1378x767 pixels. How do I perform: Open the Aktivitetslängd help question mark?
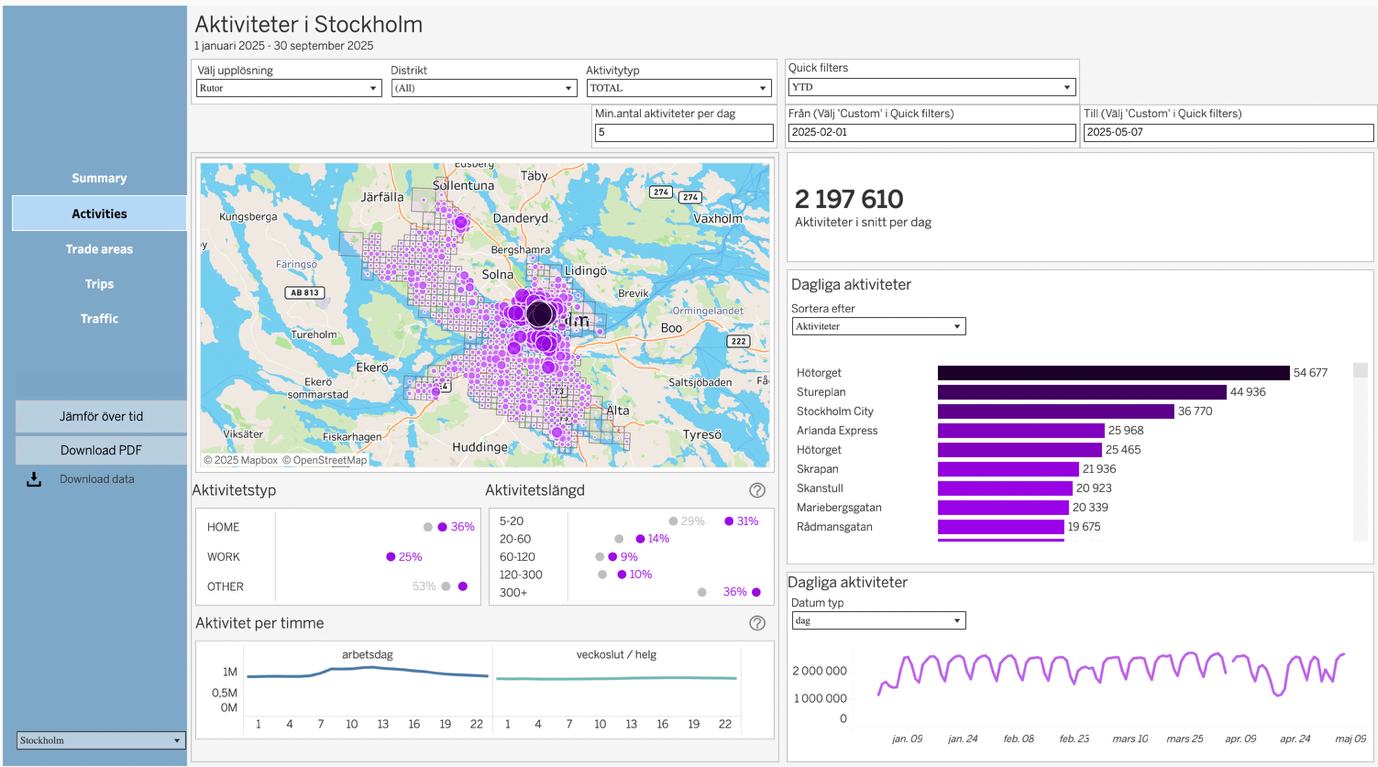click(757, 490)
